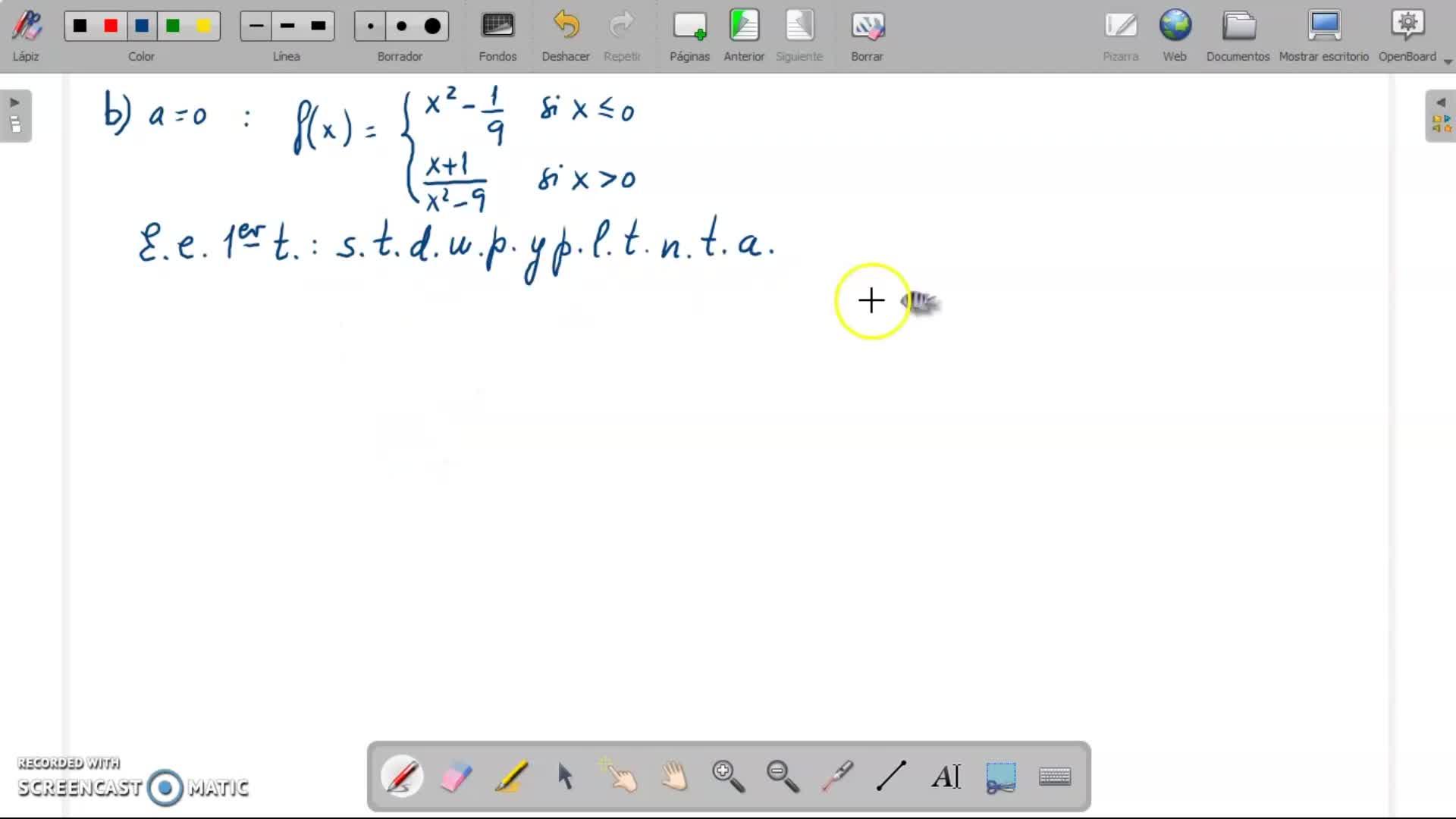
Task: Select the text AI tool
Action: (946, 777)
